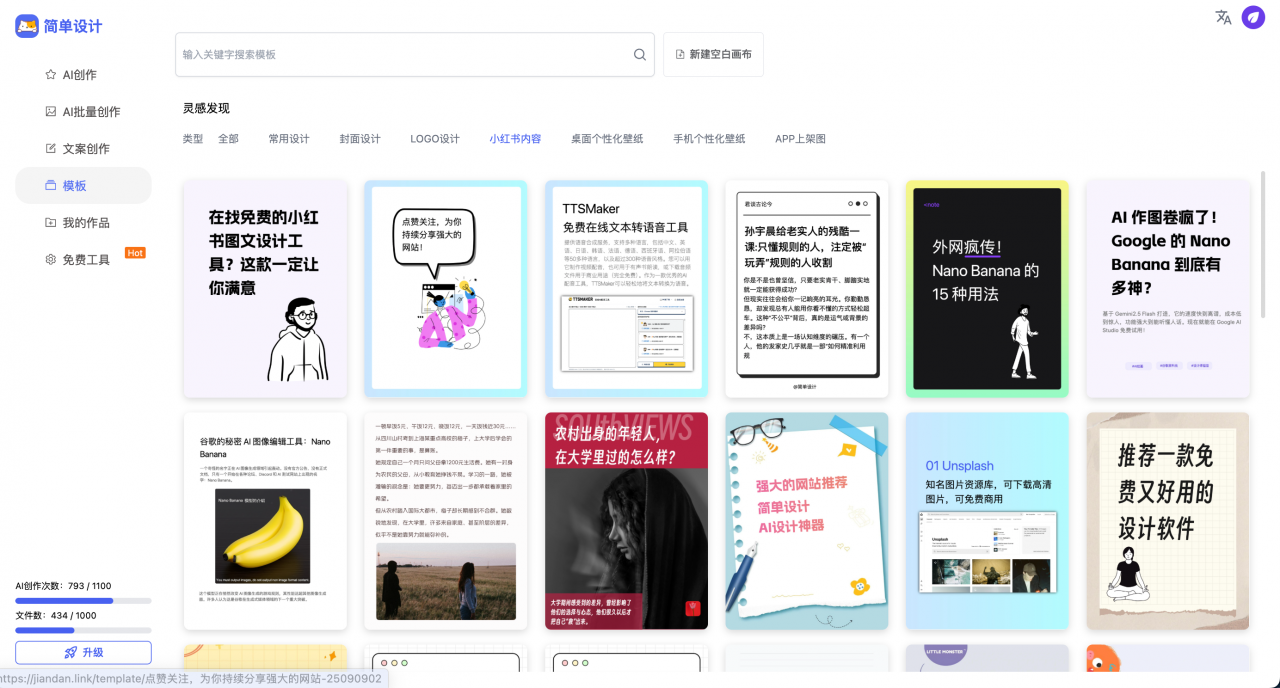This screenshot has height=688, width=1280.
Task: Open the 01 Unsplash template card
Action: pos(987,521)
